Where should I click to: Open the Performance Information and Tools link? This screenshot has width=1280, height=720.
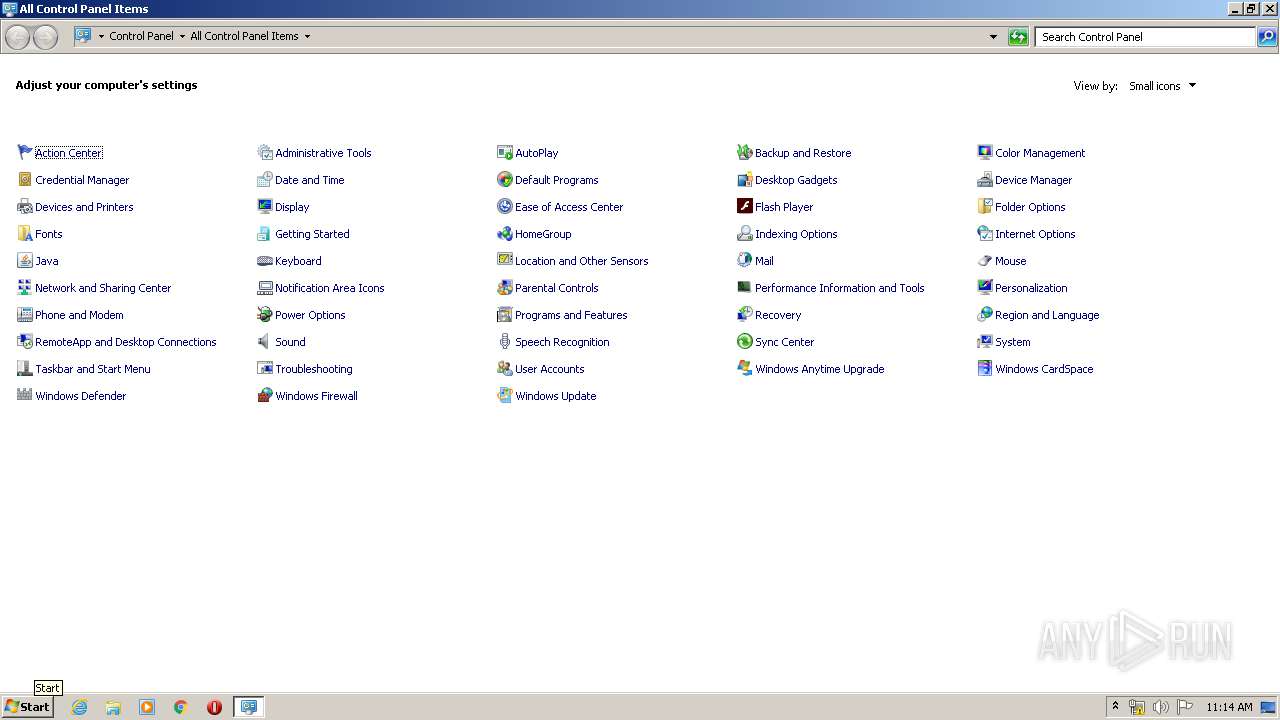(x=839, y=288)
